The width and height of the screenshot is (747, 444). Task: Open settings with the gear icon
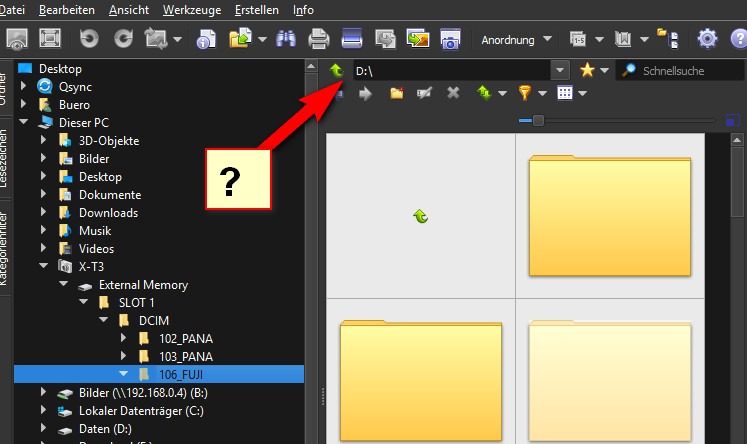[707, 39]
